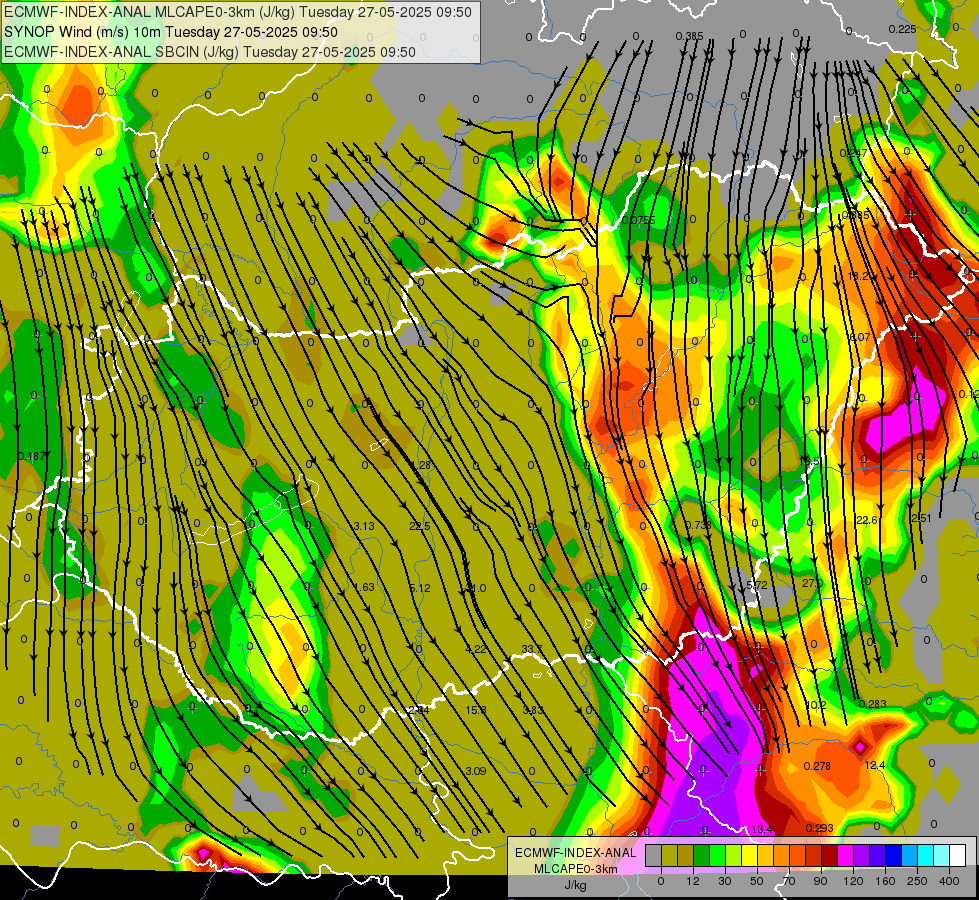Click the dark green legend swatch above 12
979x900 pixels.
coord(702,855)
